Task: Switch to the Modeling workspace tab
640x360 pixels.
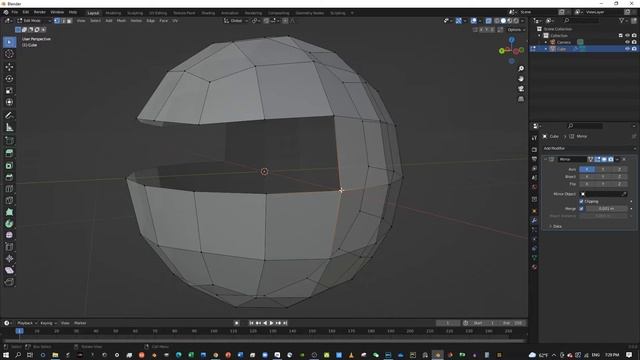Action: click(x=113, y=13)
